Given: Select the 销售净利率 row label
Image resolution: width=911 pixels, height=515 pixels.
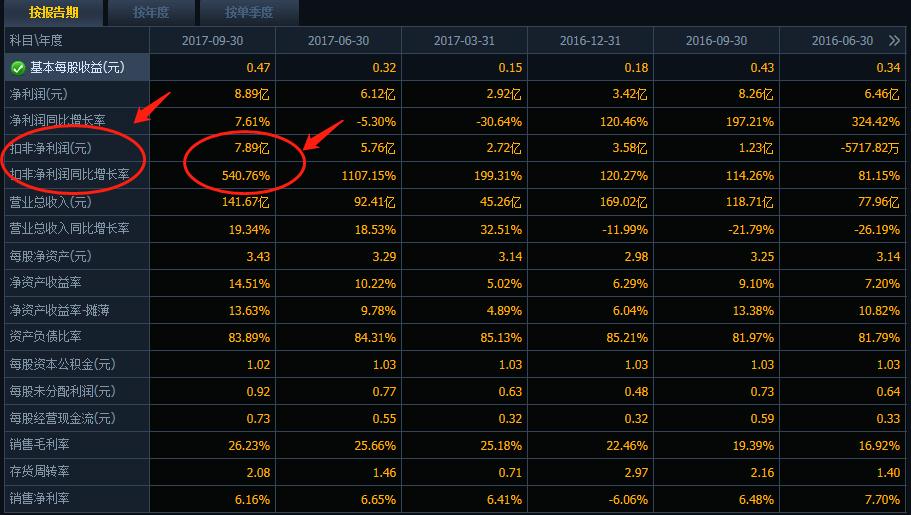Looking at the screenshot, I should (x=40, y=499).
